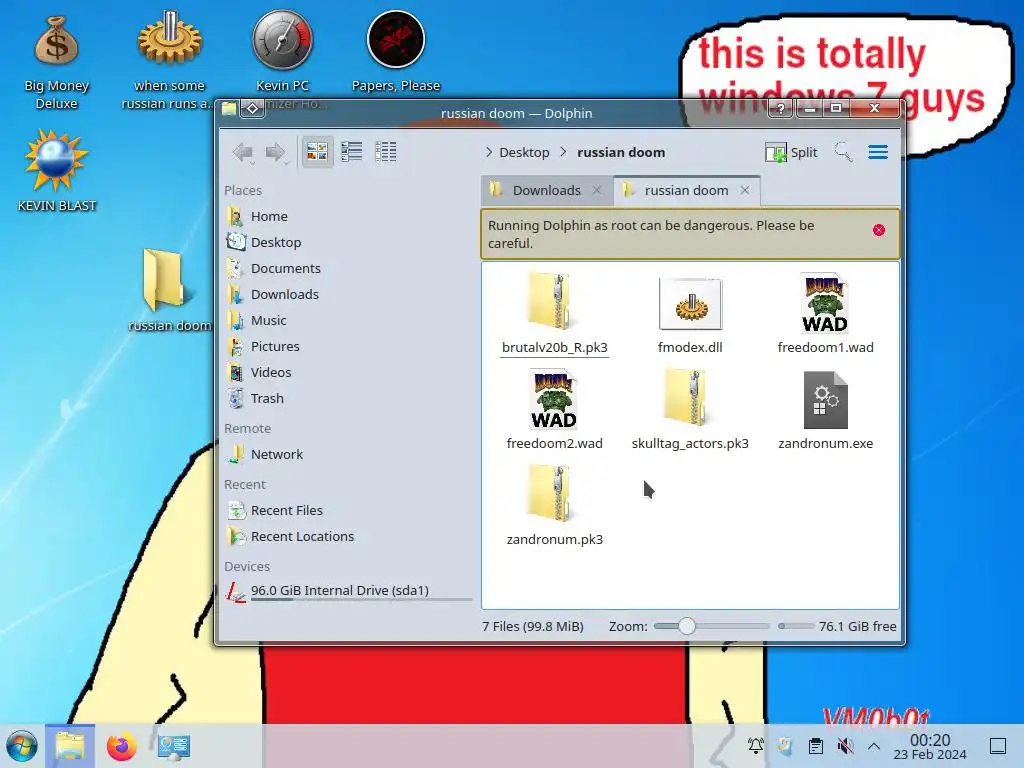Select the freedoom2.wad file icon
The height and width of the screenshot is (768, 1024).
[554, 398]
